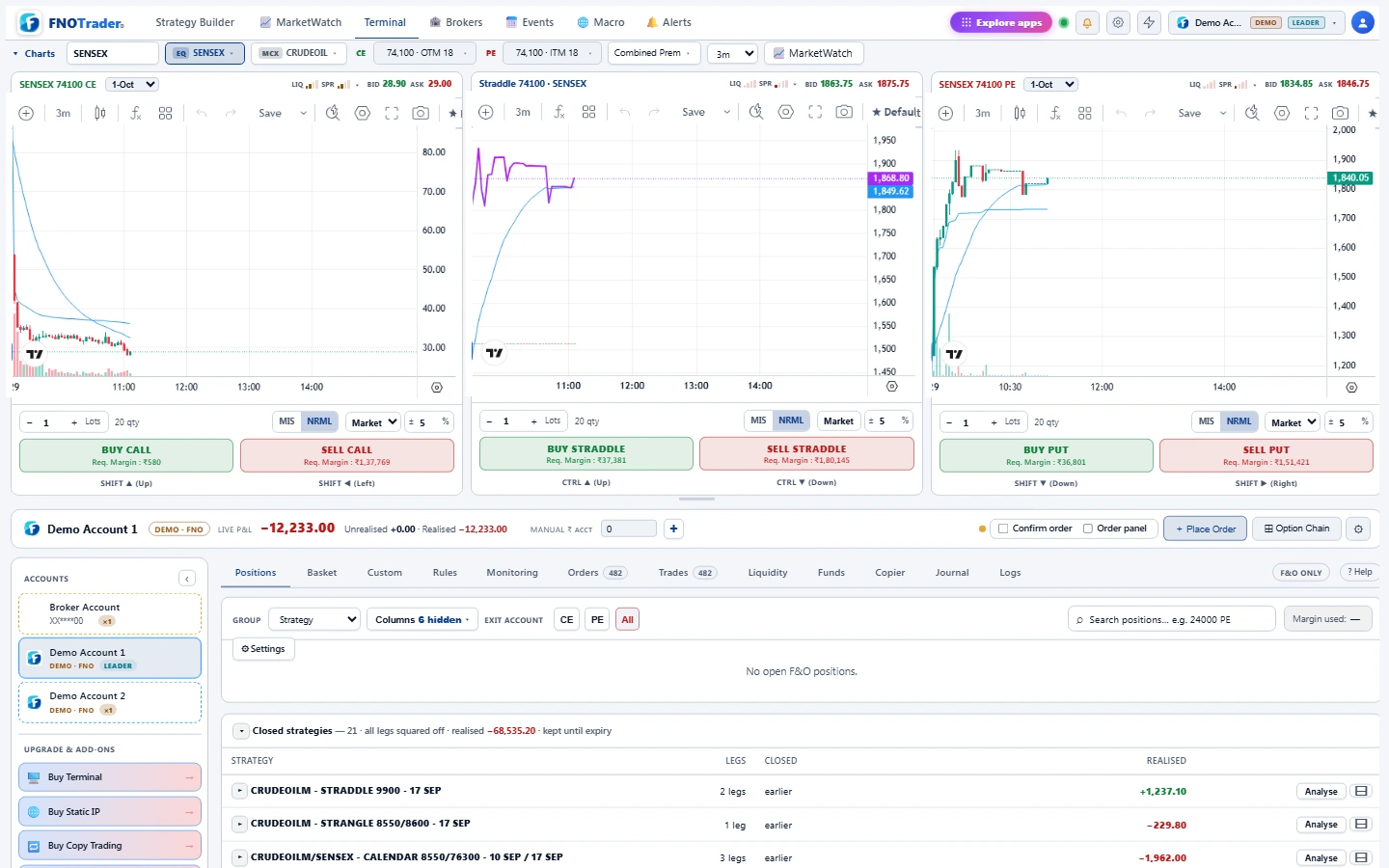Click Buy Static IP add-on

tap(110, 812)
